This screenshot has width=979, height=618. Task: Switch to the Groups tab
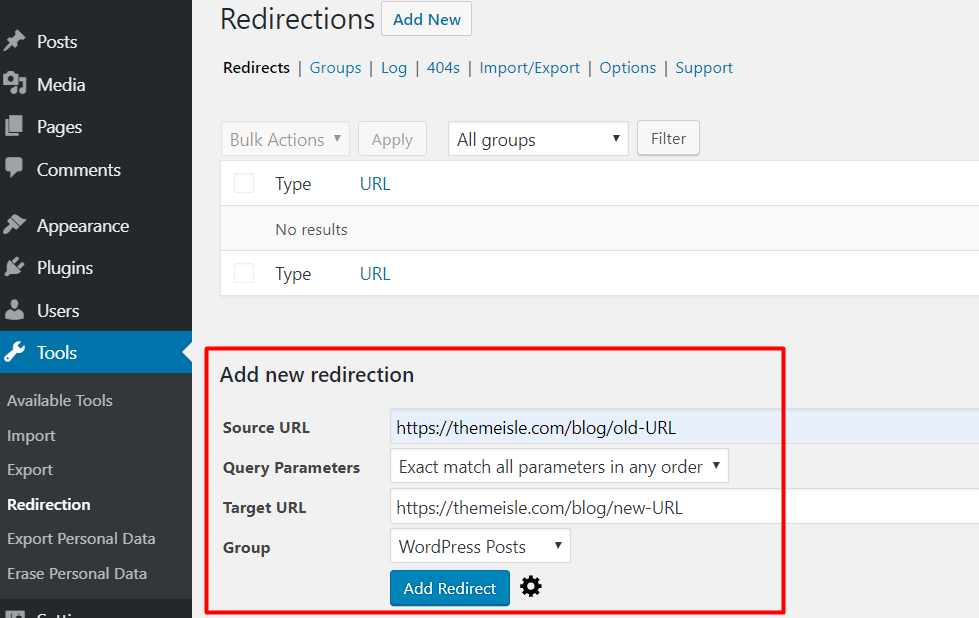click(x=335, y=67)
